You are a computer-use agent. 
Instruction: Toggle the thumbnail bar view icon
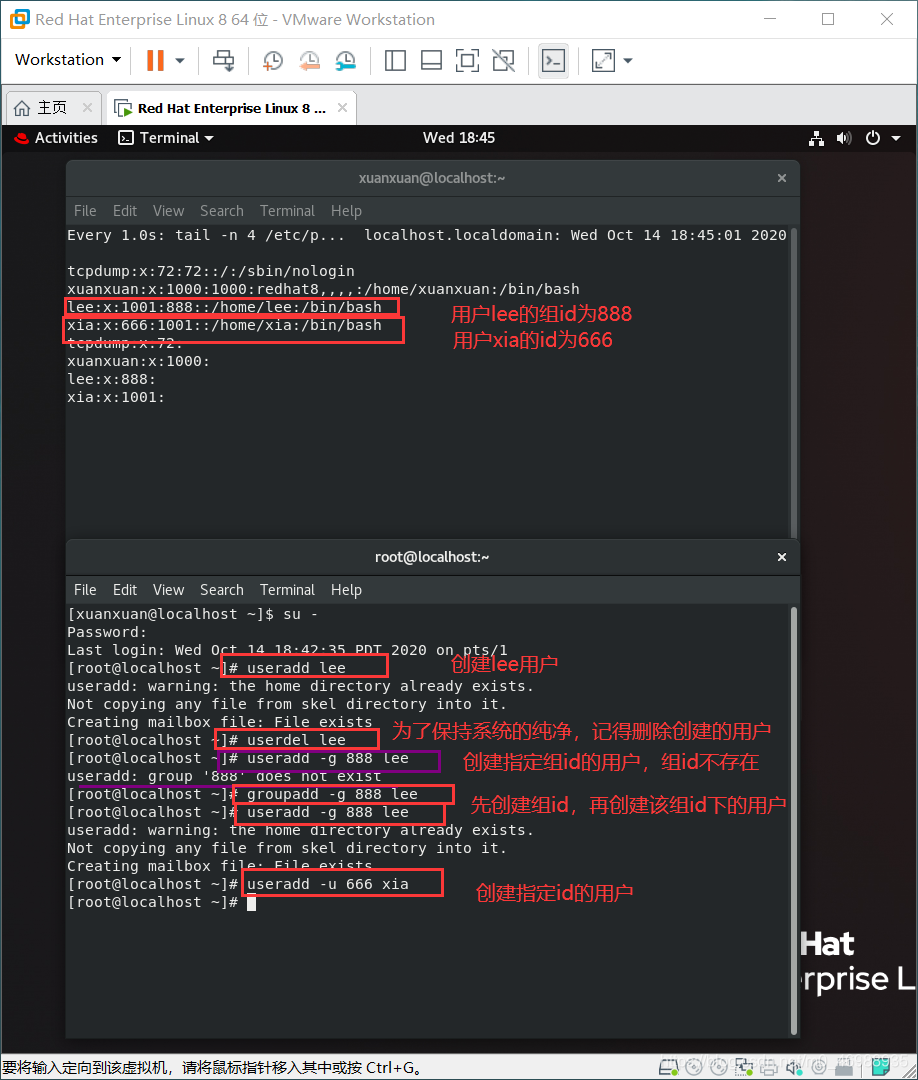pos(431,61)
